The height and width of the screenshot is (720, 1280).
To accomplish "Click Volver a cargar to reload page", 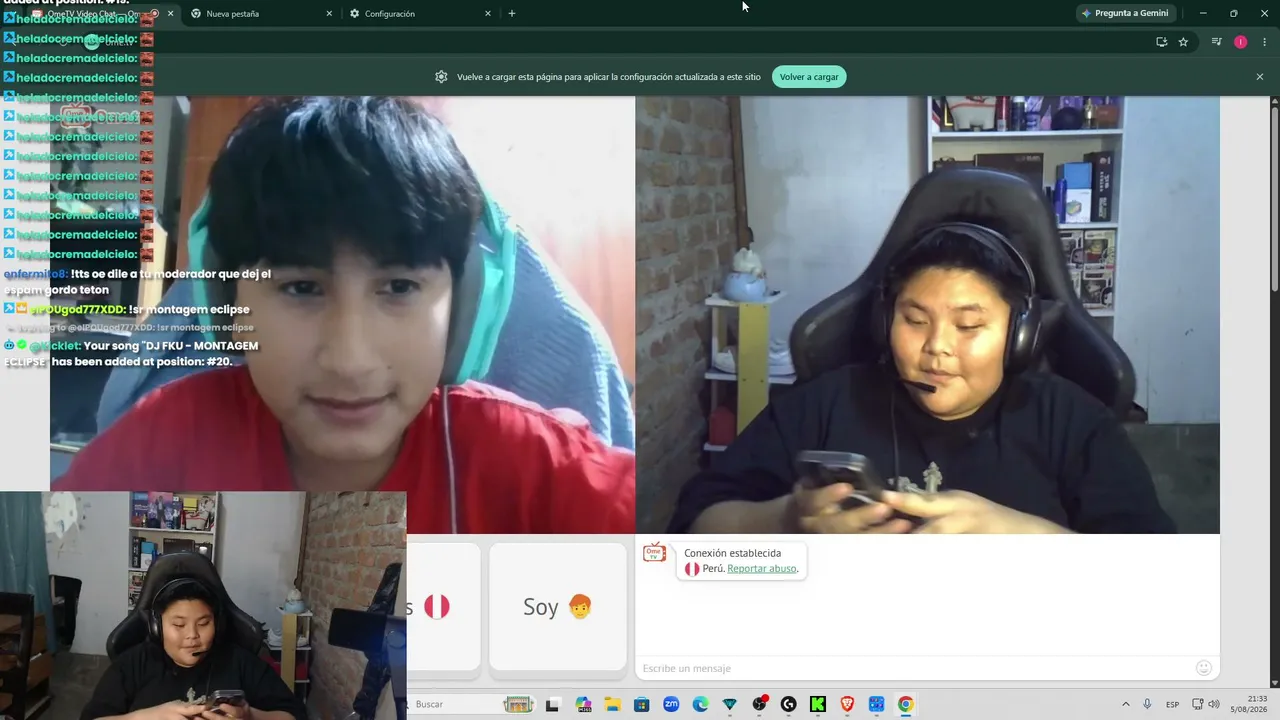I will coord(809,77).
